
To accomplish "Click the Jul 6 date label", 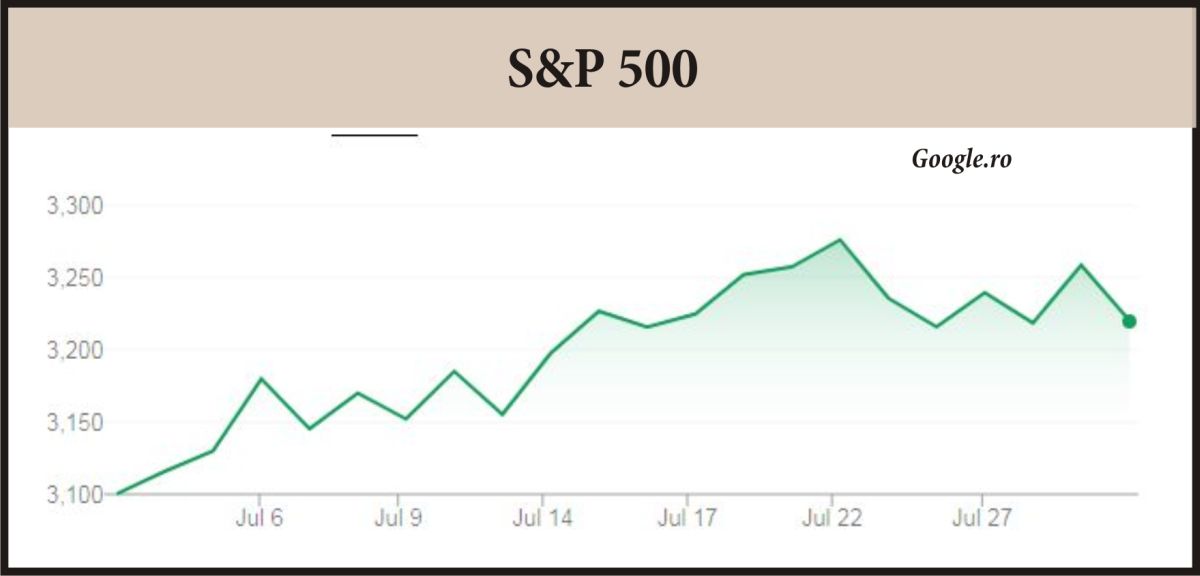I will [x=259, y=518].
